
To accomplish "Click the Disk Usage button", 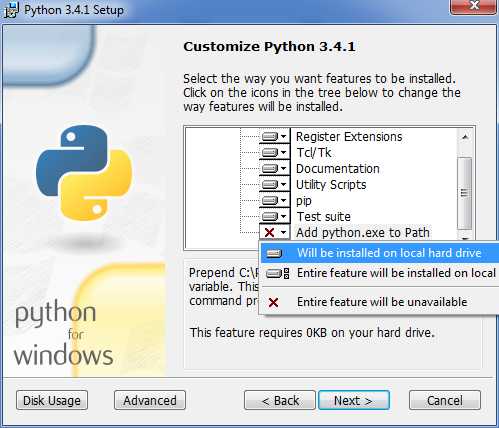I will pos(52,400).
